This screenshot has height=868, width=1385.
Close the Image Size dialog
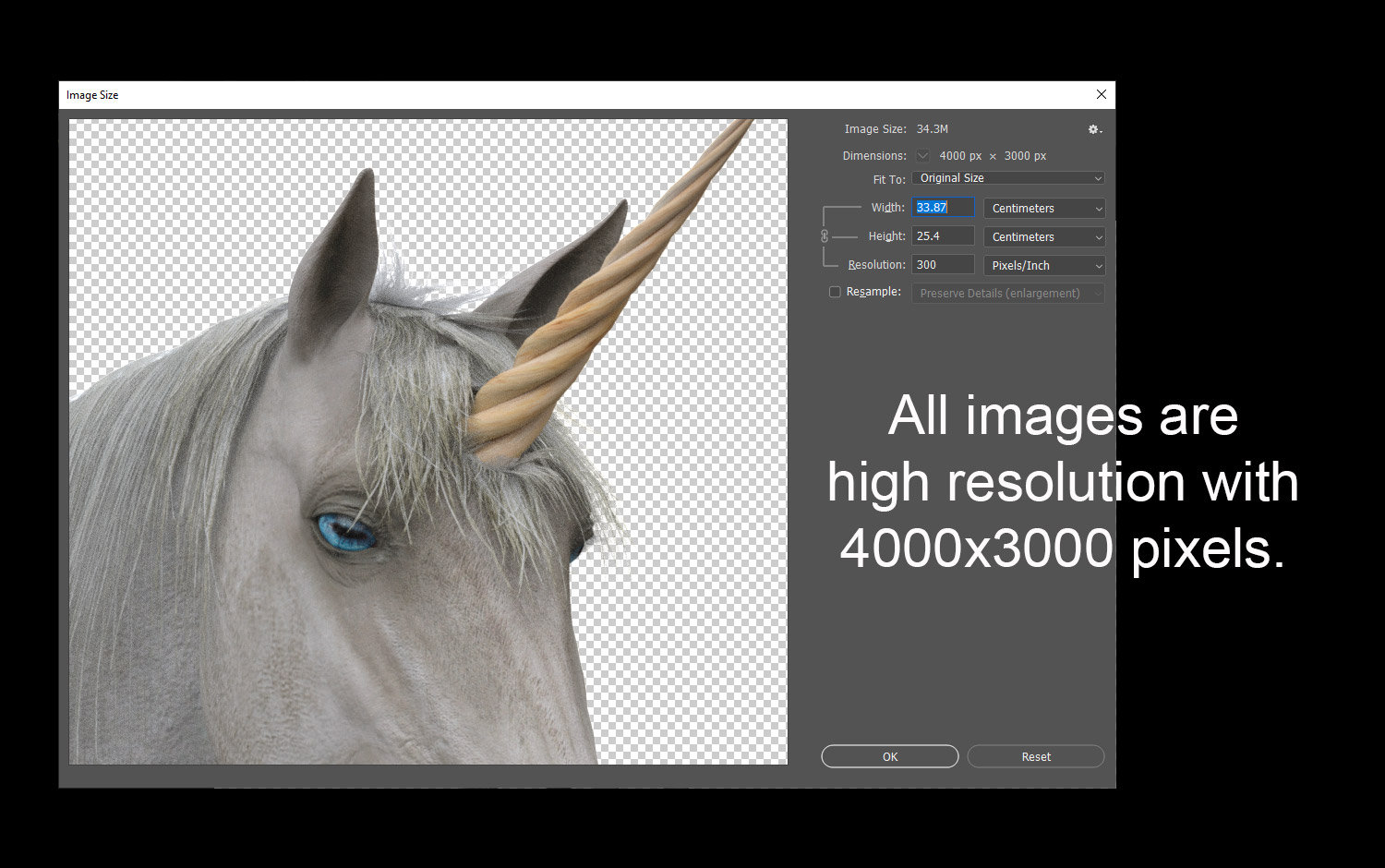(x=1101, y=94)
